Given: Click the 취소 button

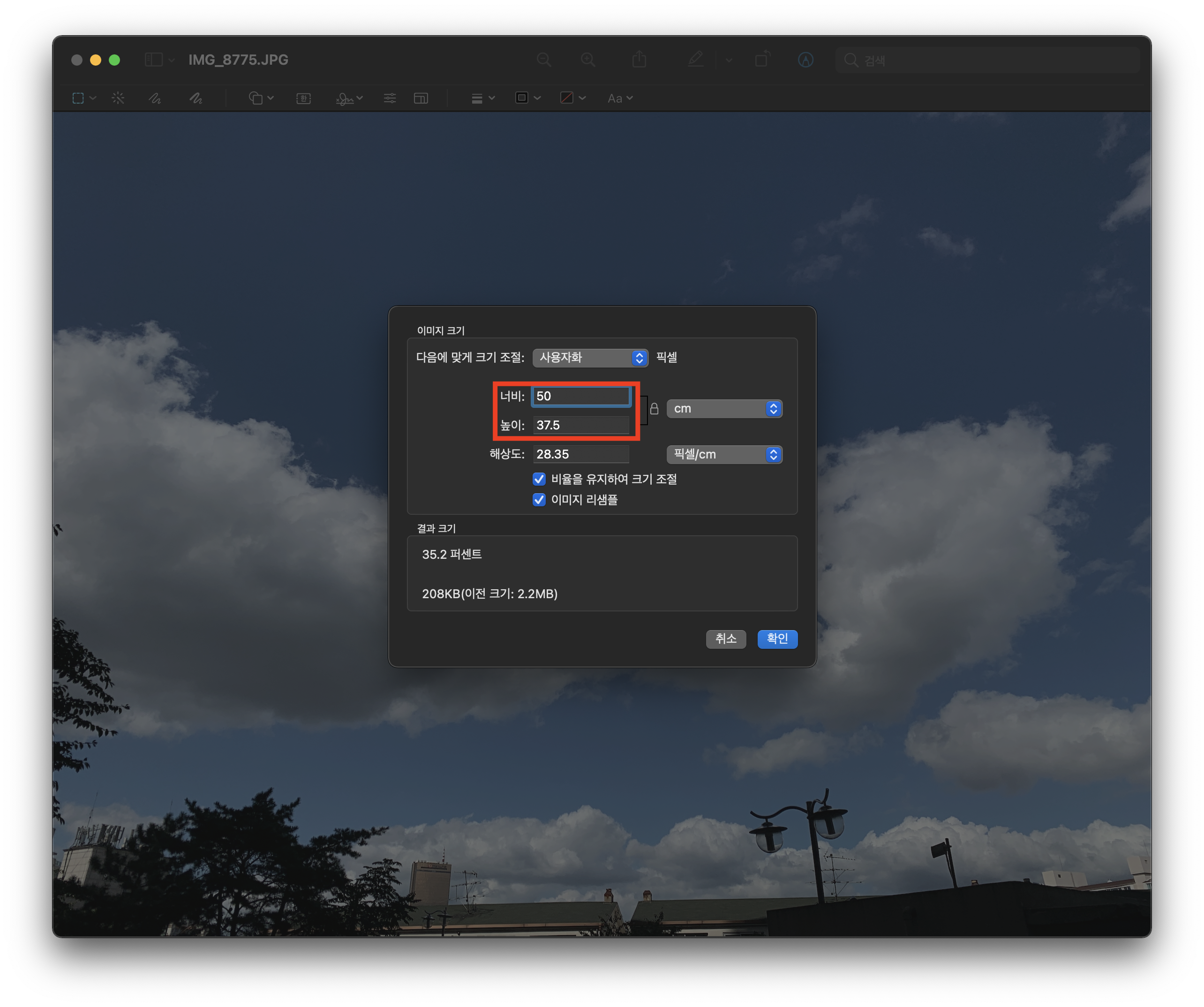Looking at the screenshot, I should [x=726, y=639].
